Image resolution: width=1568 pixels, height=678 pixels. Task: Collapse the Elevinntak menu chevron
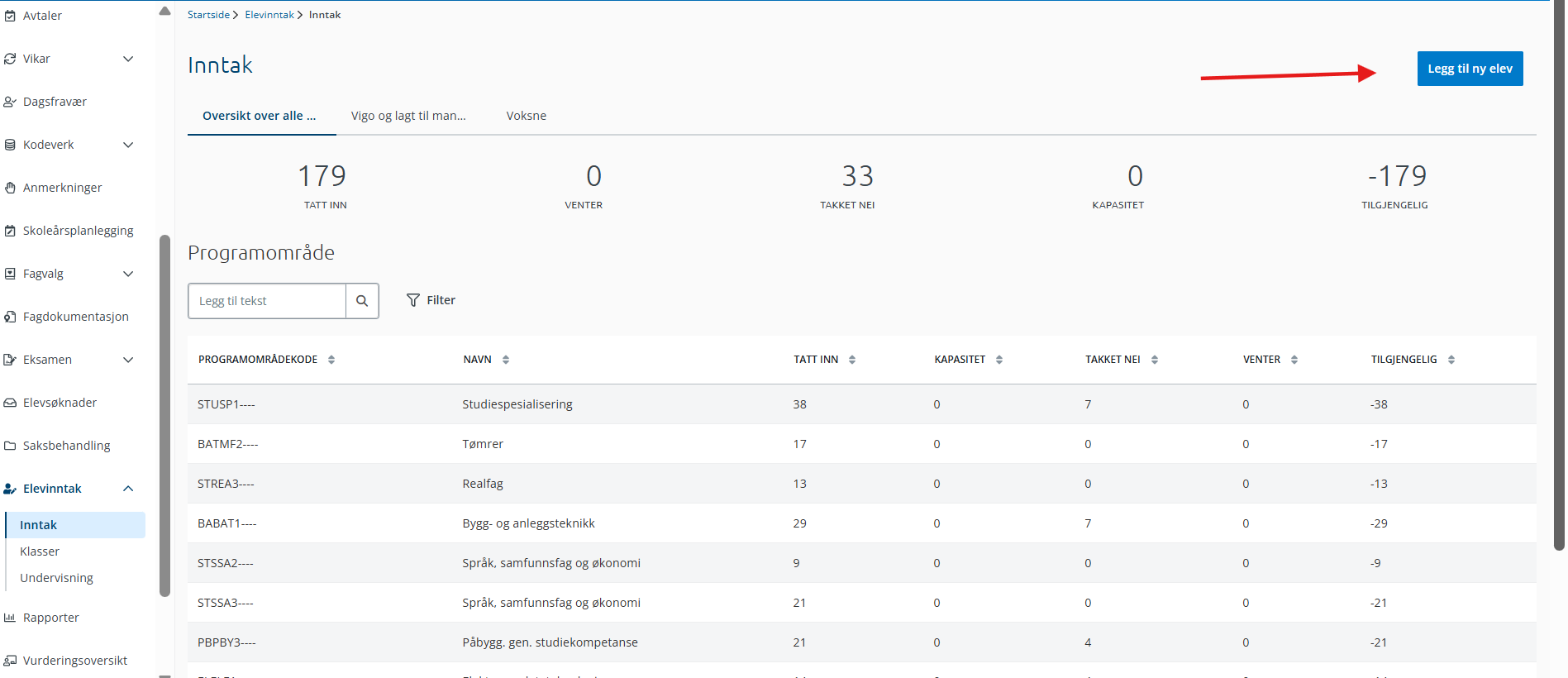coord(128,489)
